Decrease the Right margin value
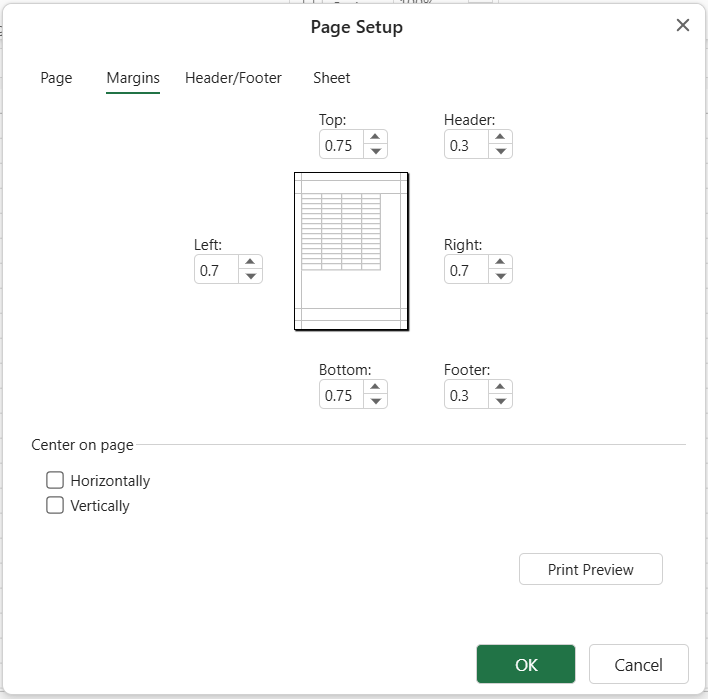 500,276
